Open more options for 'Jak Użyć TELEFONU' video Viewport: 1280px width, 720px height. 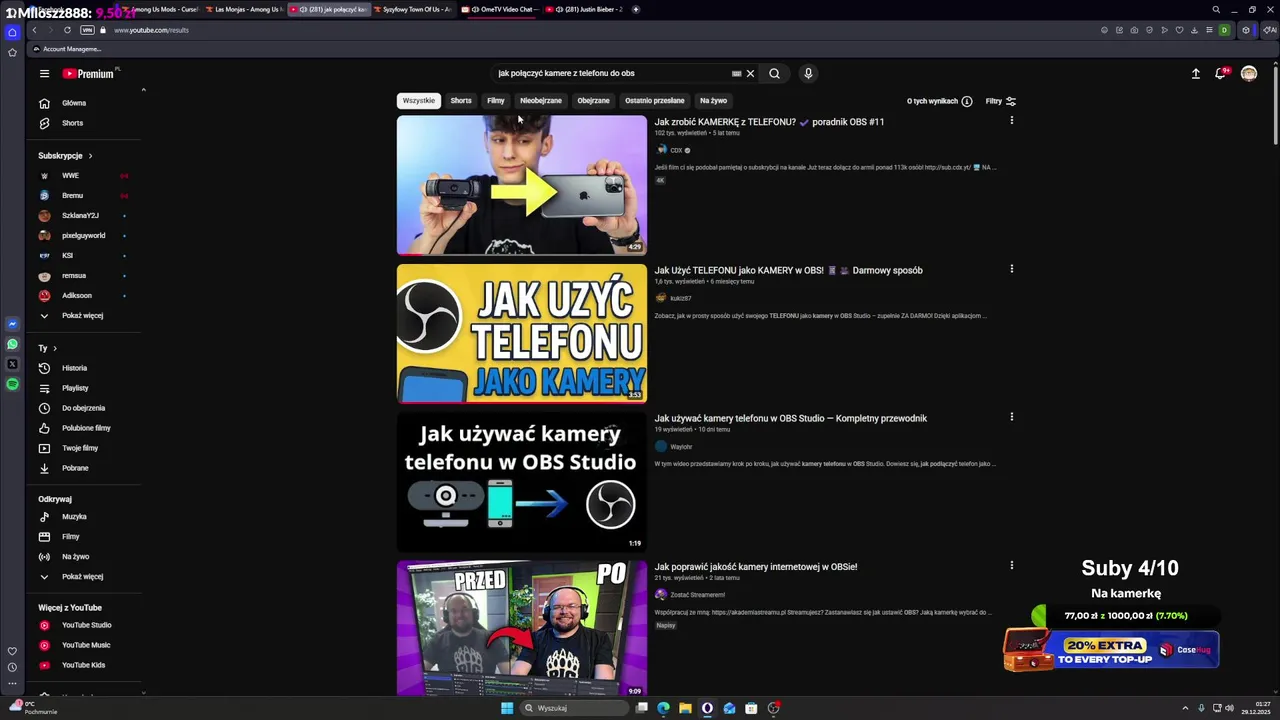(1011, 268)
